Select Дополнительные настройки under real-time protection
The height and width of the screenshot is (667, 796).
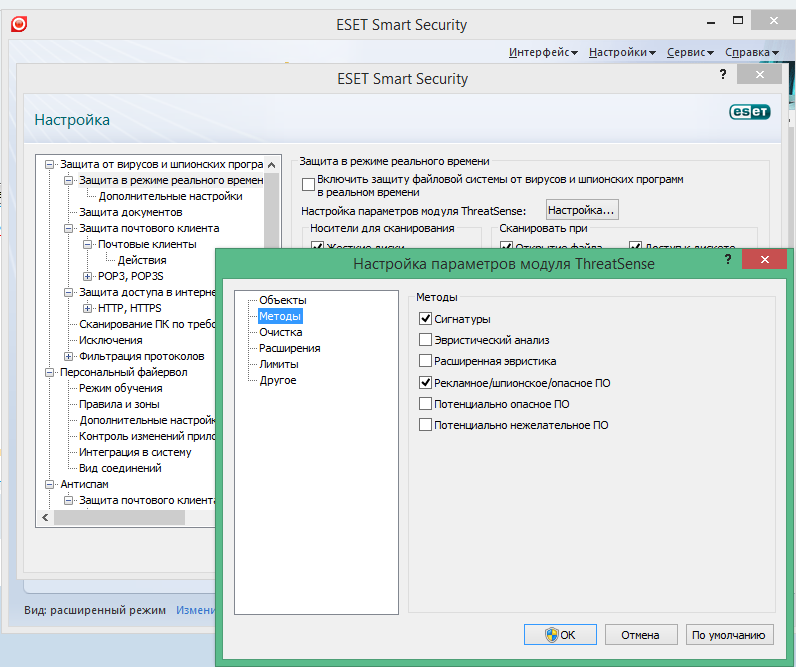[x=171, y=196]
